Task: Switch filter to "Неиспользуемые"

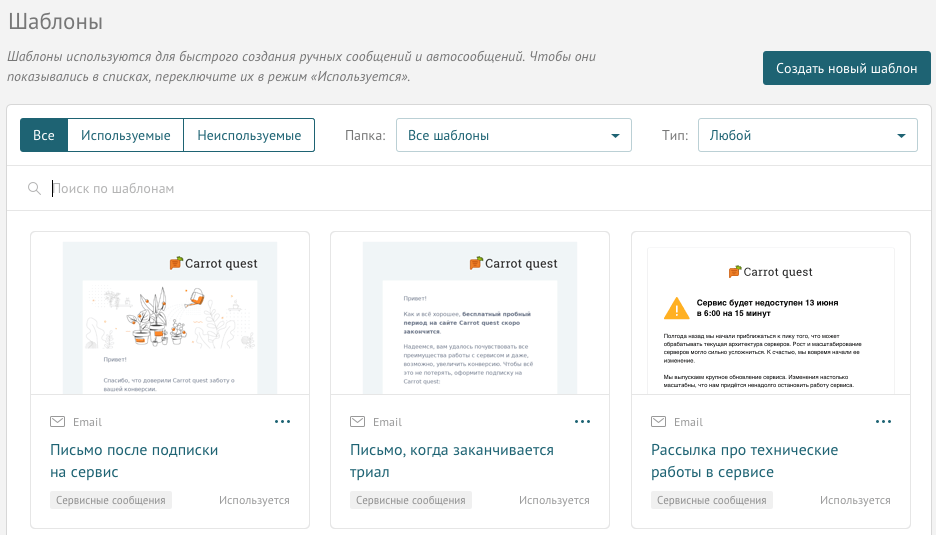Action: tap(249, 135)
